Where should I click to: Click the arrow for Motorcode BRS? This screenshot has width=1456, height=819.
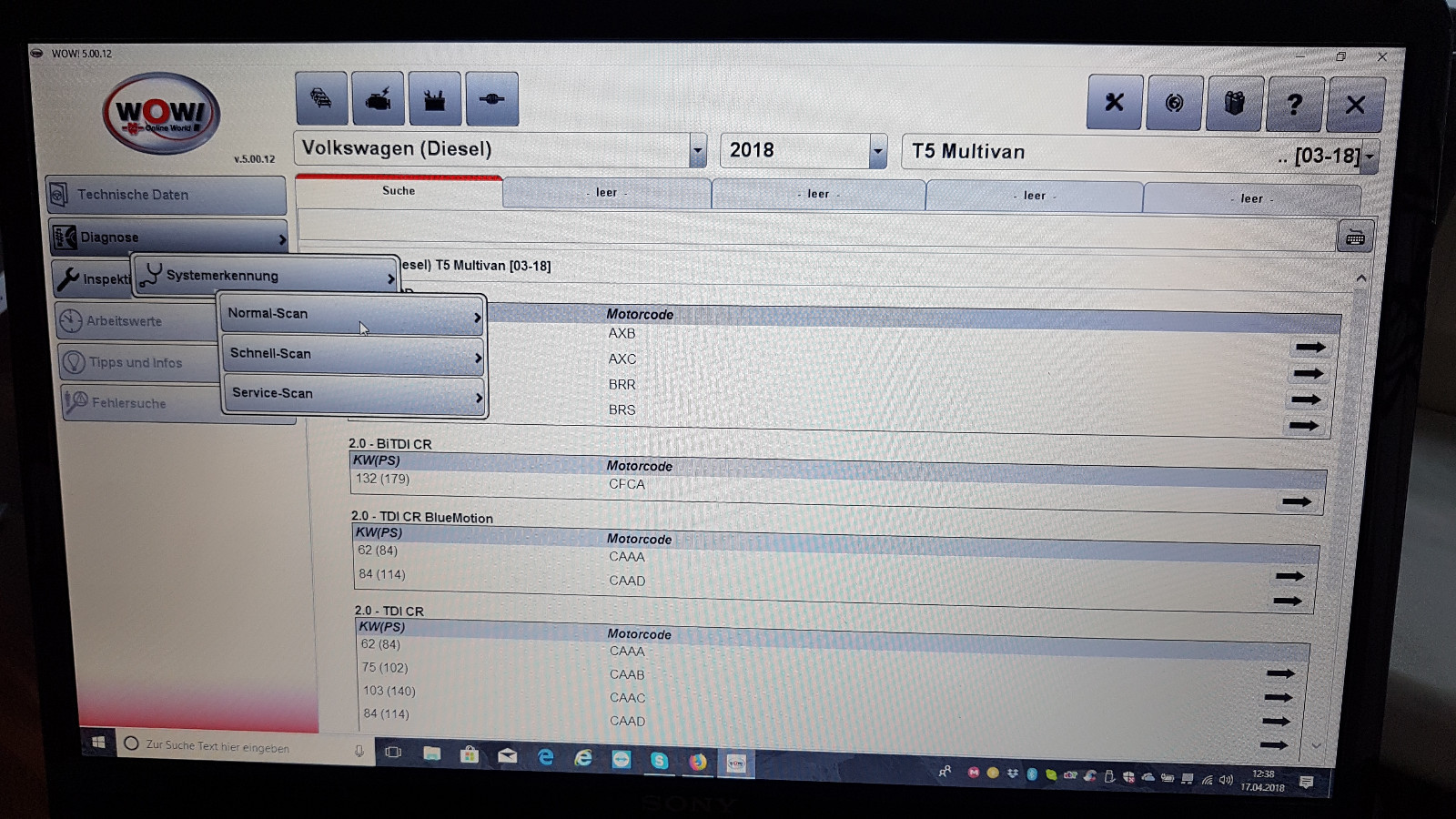click(1304, 425)
